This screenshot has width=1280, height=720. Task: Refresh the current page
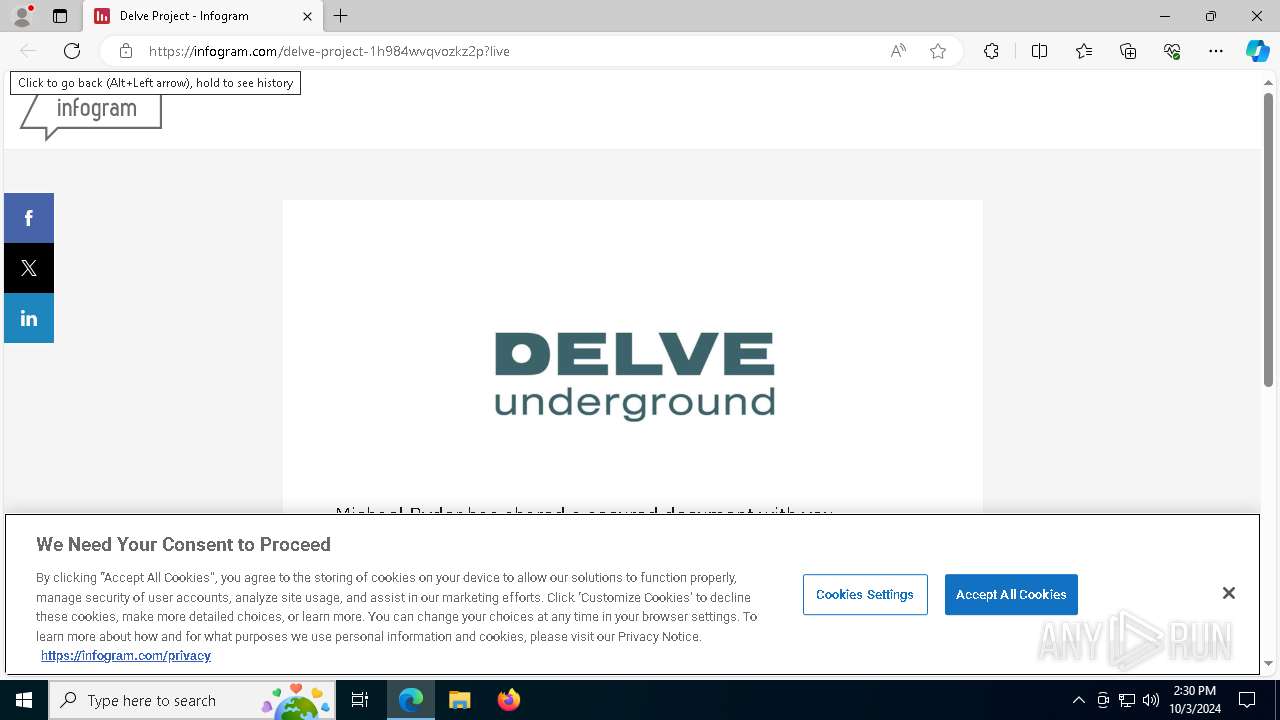click(72, 51)
